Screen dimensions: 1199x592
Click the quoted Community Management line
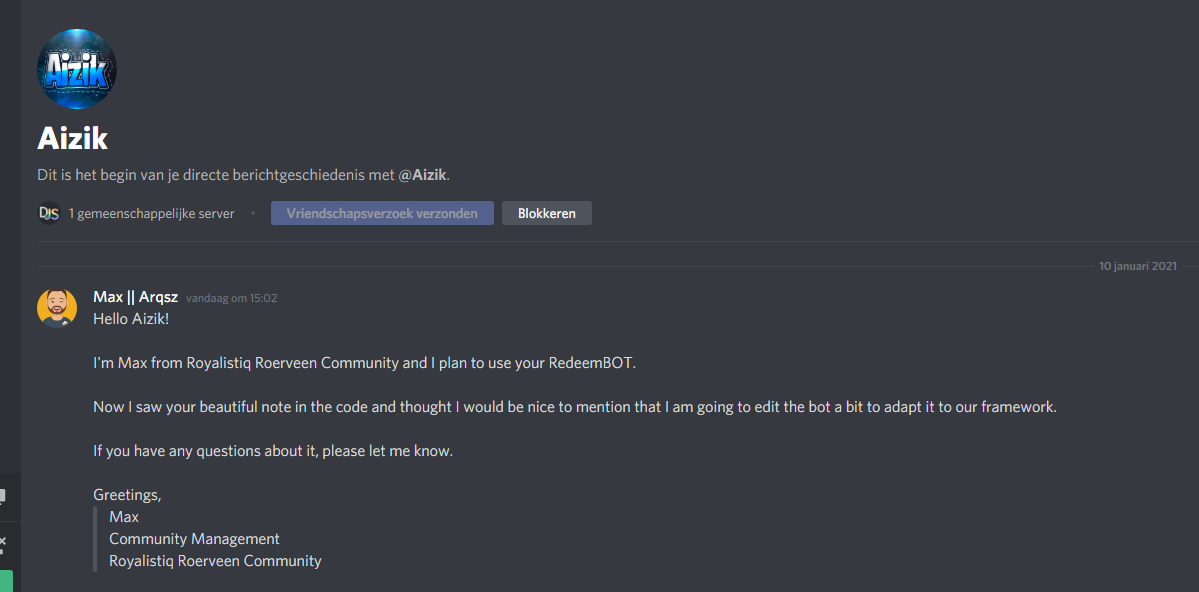[x=194, y=539]
